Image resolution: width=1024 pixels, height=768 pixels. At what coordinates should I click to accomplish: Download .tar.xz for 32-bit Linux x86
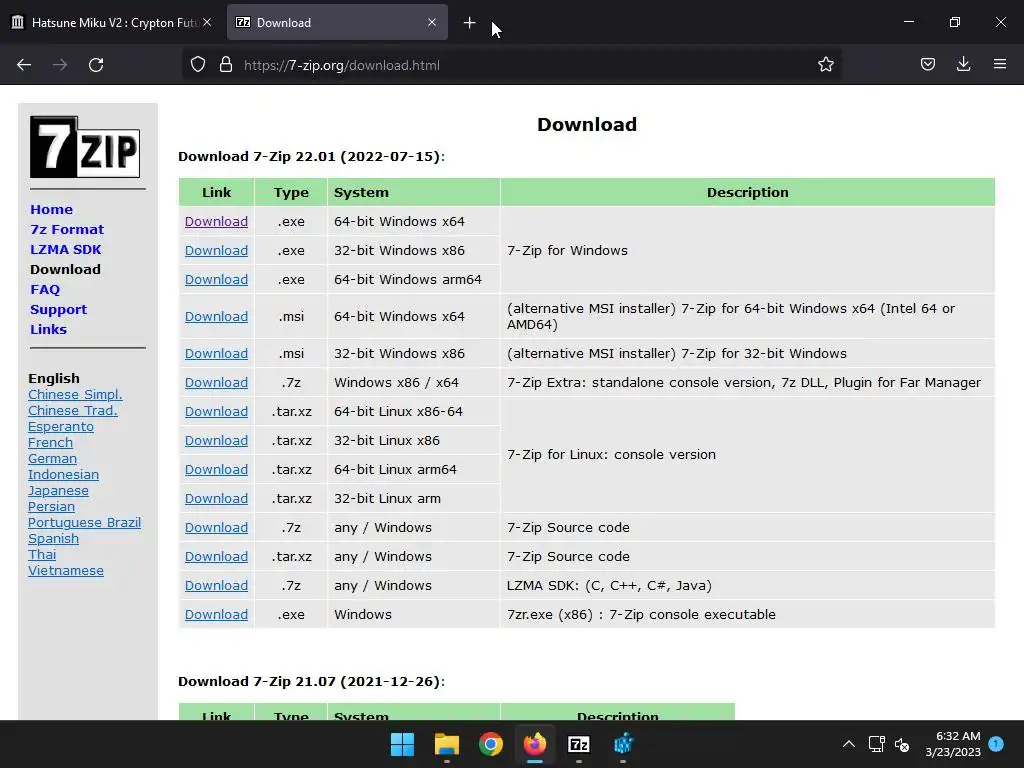click(x=216, y=440)
